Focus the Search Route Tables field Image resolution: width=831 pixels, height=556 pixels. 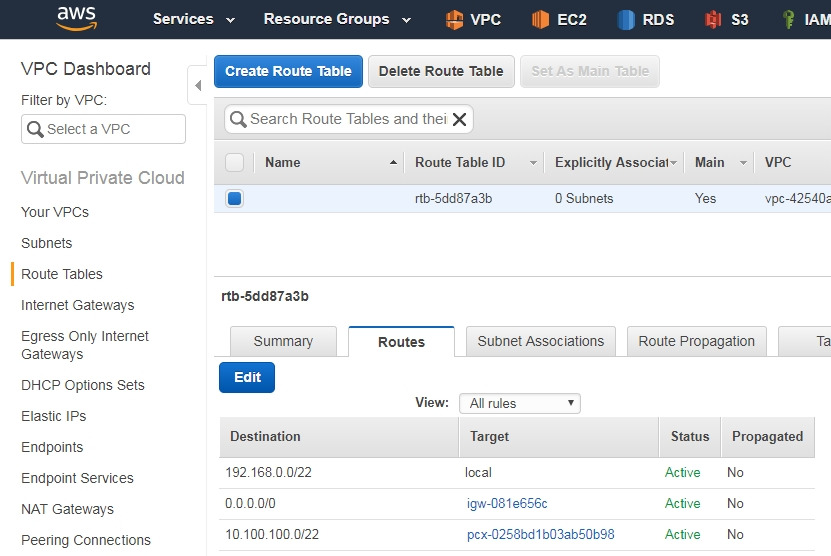pos(349,119)
